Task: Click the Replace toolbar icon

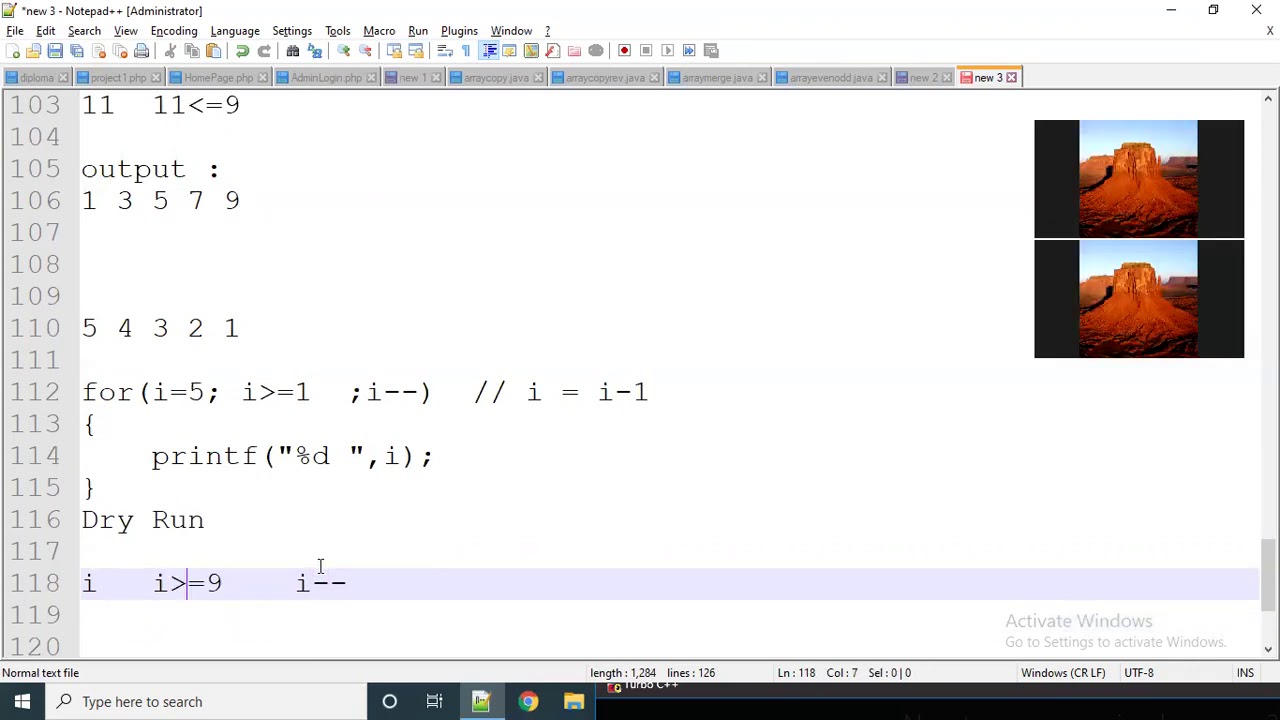Action: 314,50
